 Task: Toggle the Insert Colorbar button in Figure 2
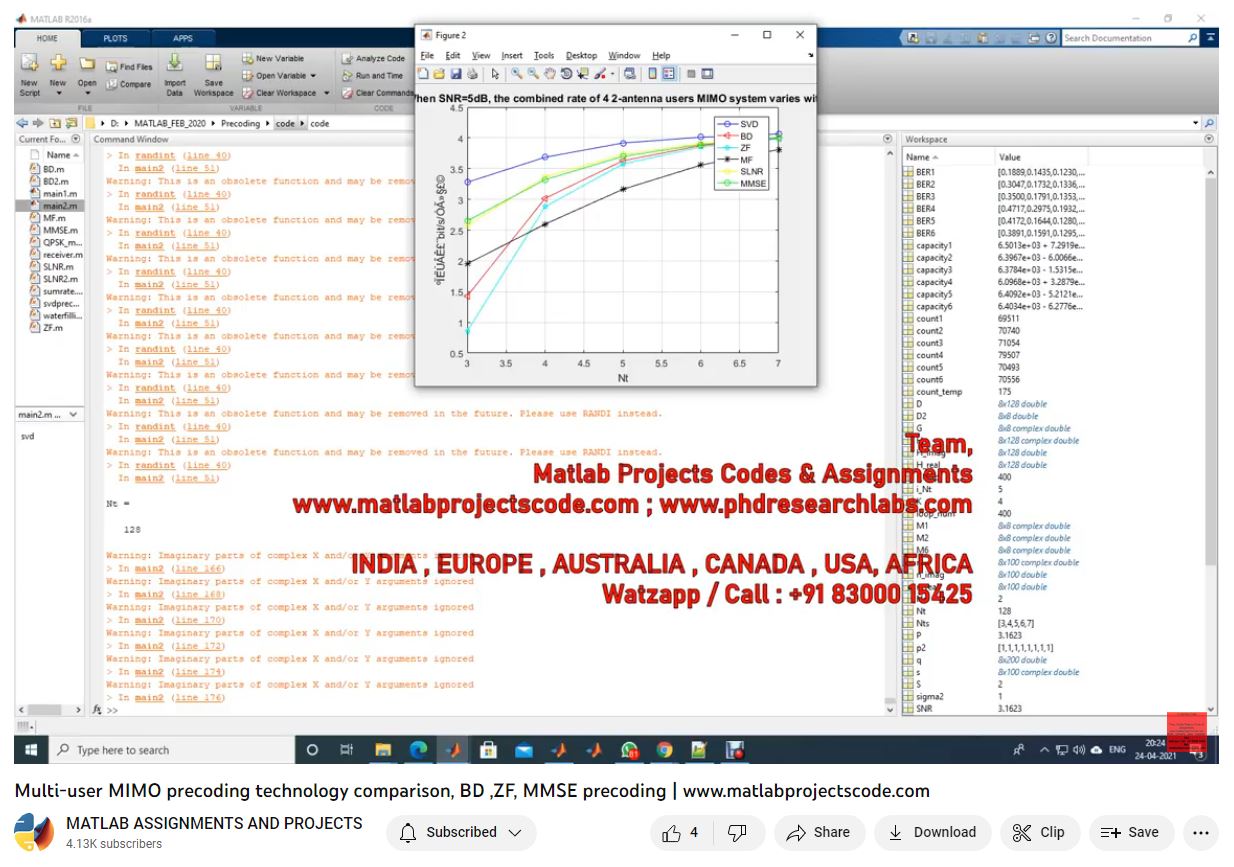[652, 74]
